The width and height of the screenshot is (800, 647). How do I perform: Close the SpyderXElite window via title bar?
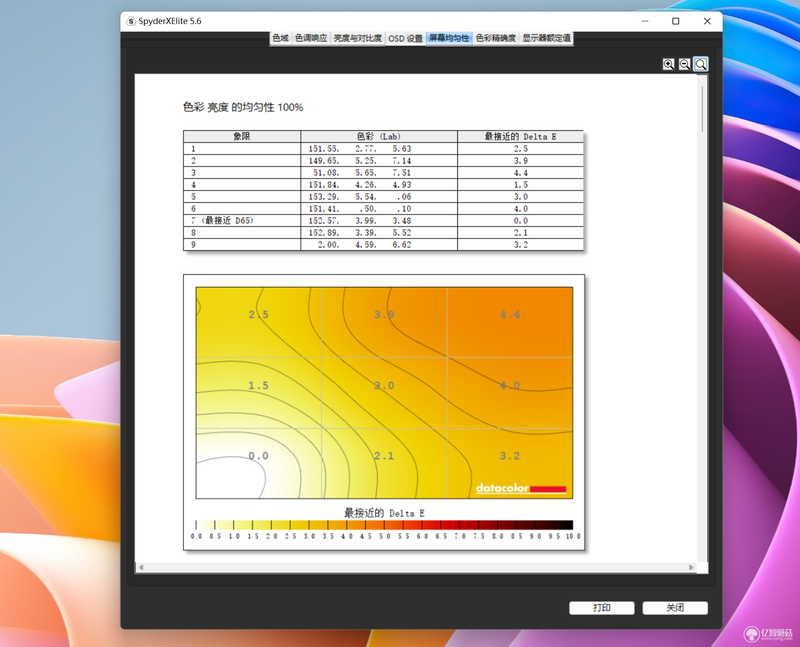707,21
